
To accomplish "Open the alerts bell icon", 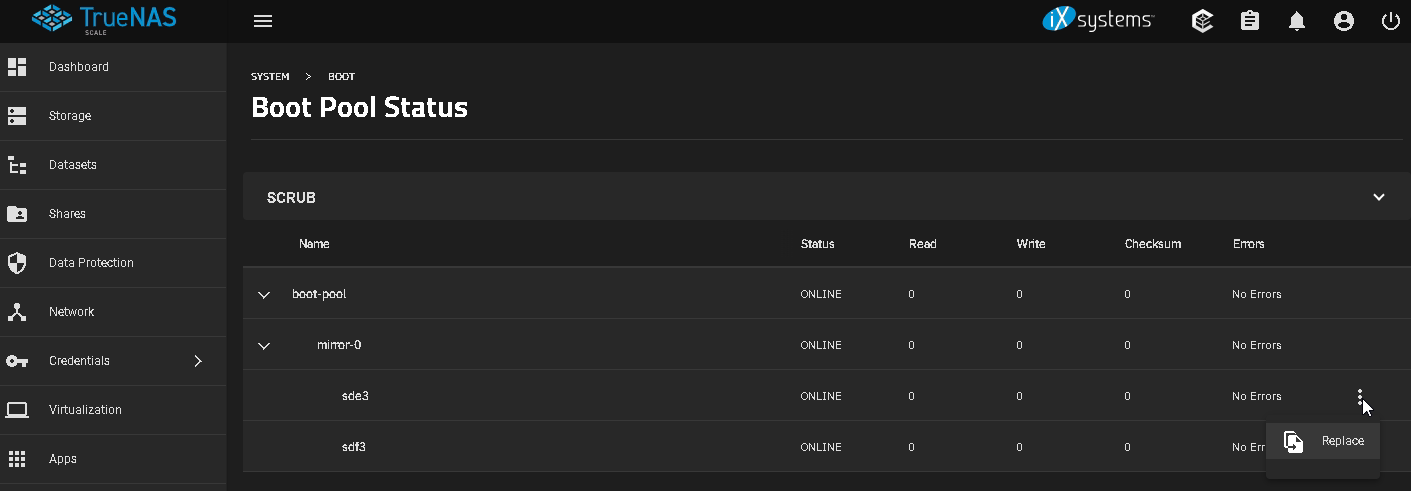I will pyautogui.click(x=1297, y=21).
